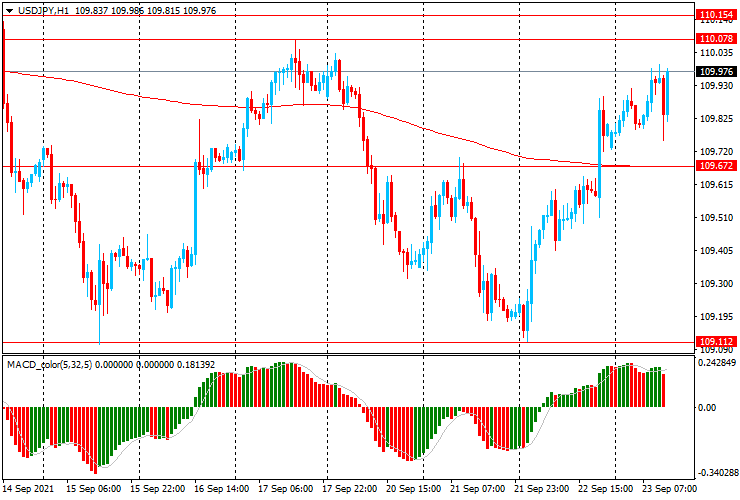This screenshot has height=500, width=740.
Task: Click the 109.195 price scale value
Action: [716, 317]
